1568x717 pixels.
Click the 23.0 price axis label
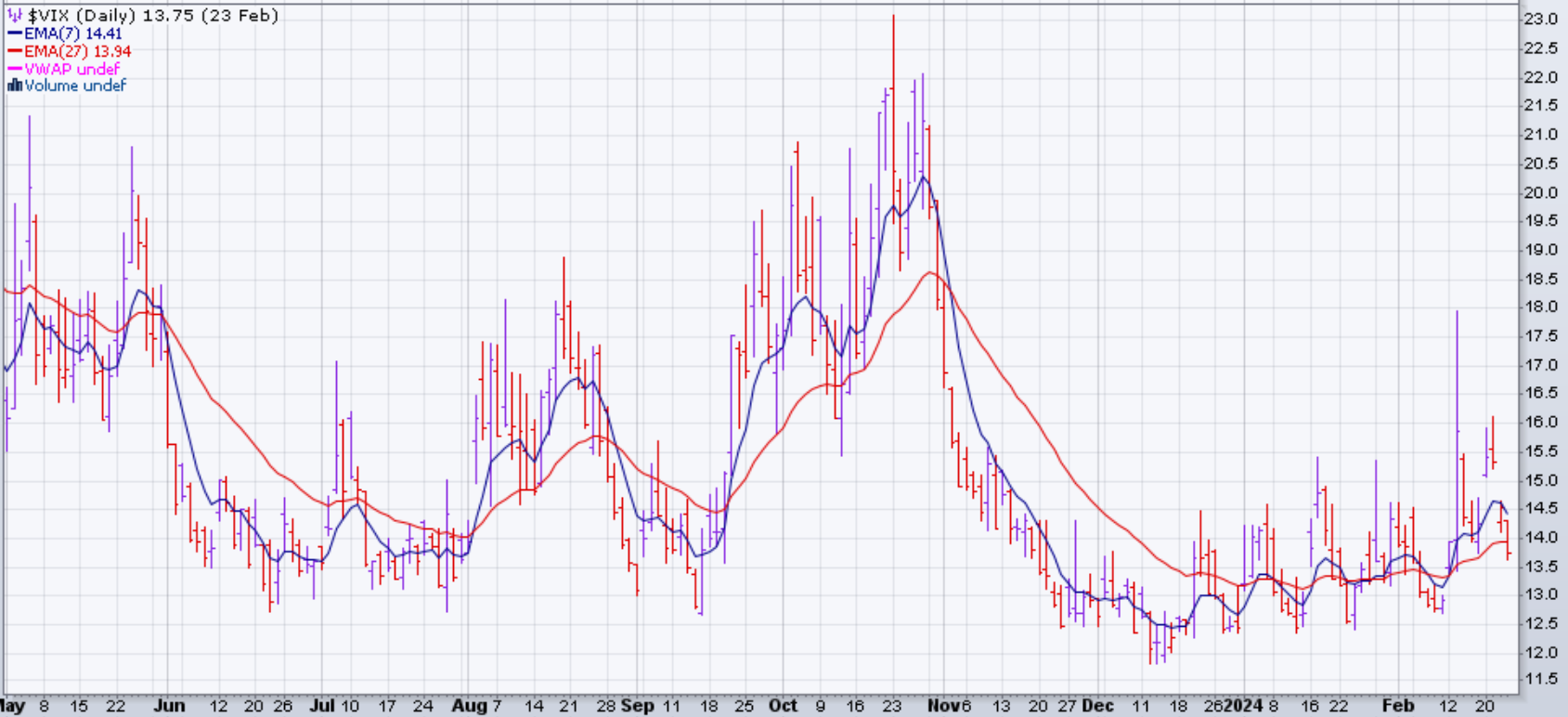coord(1540,20)
